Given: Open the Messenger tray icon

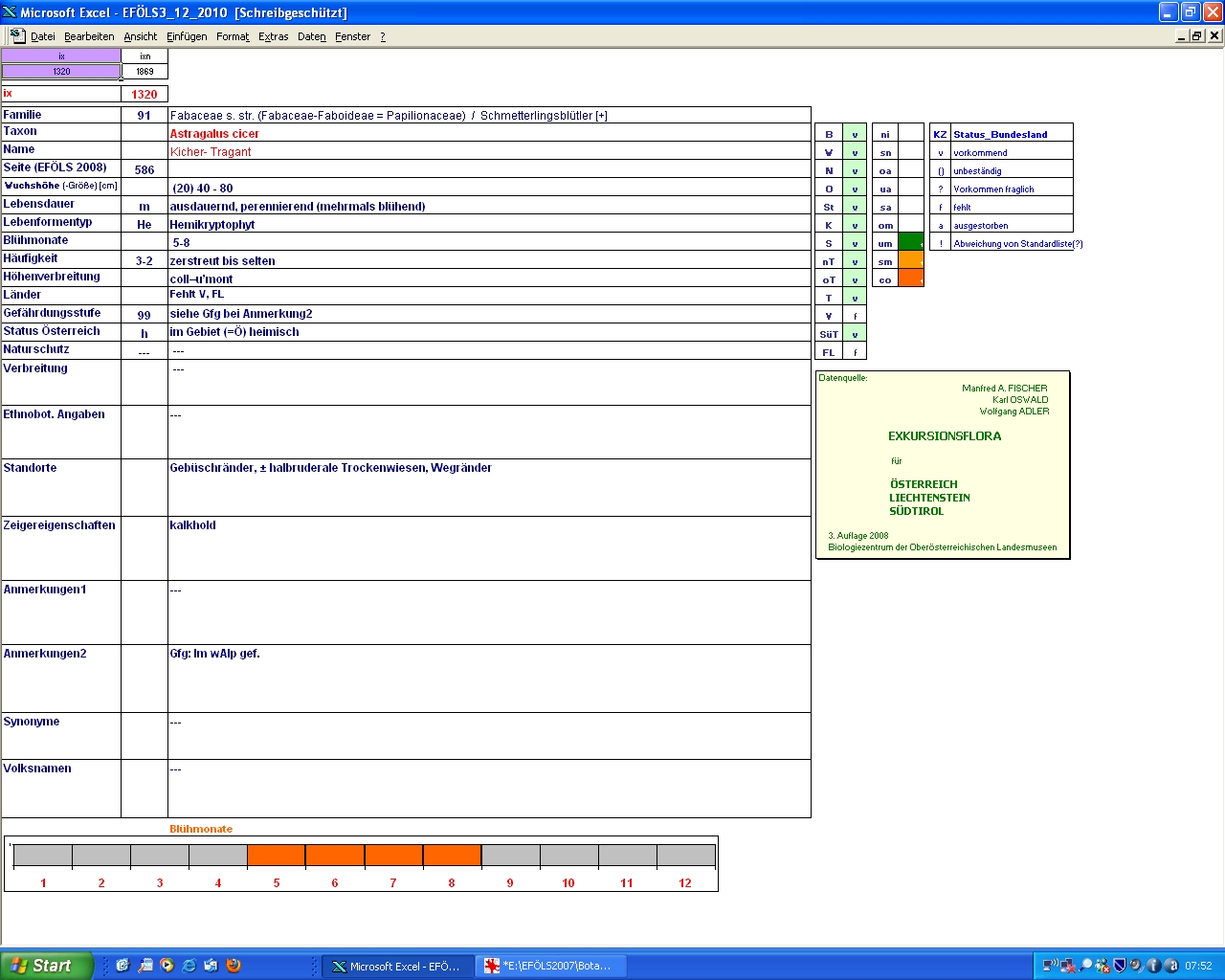Looking at the screenshot, I should click(1102, 966).
